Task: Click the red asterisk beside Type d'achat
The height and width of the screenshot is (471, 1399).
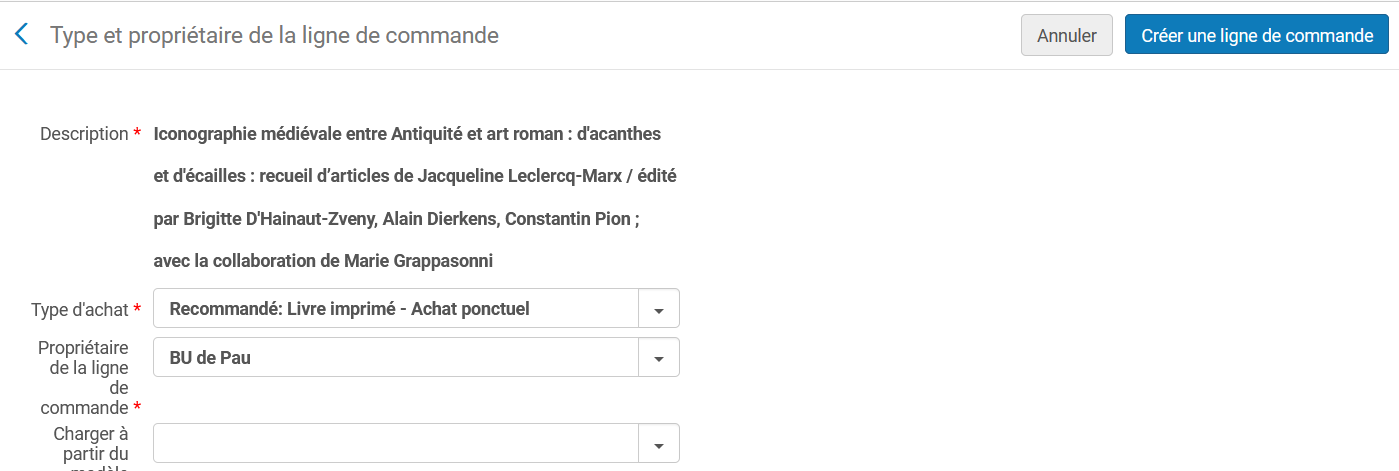Action: [x=137, y=310]
